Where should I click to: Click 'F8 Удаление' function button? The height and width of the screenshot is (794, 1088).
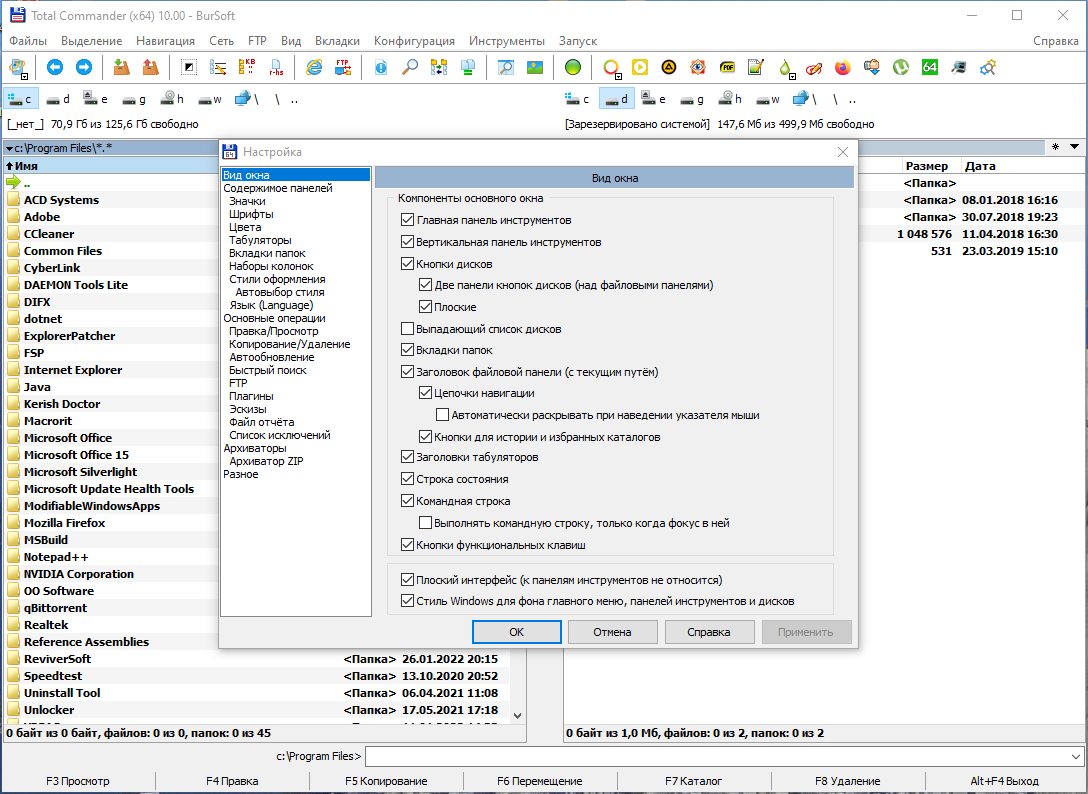[847, 781]
